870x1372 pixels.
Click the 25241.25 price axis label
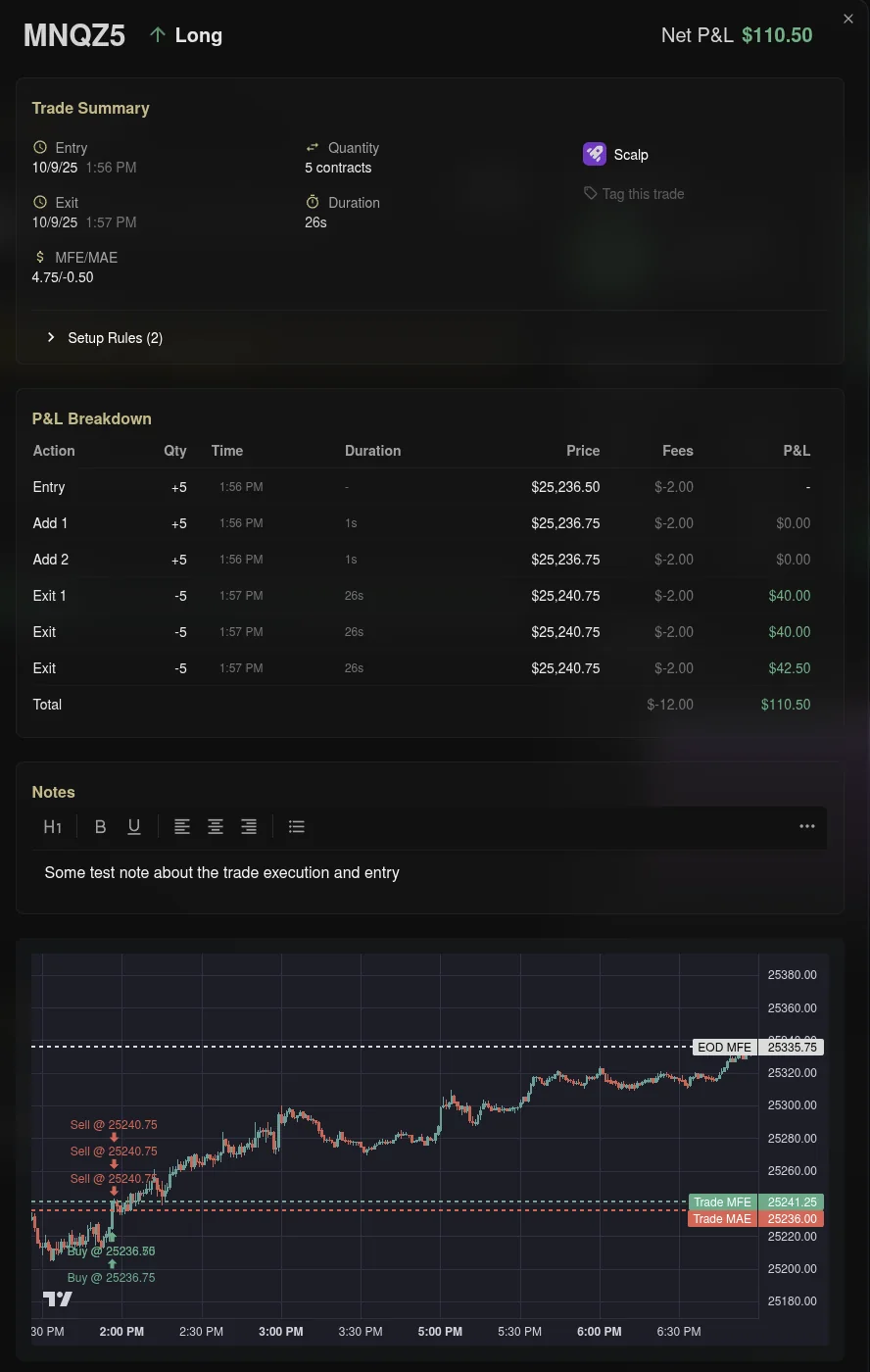pyautogui.click(x=792, y=1202)
